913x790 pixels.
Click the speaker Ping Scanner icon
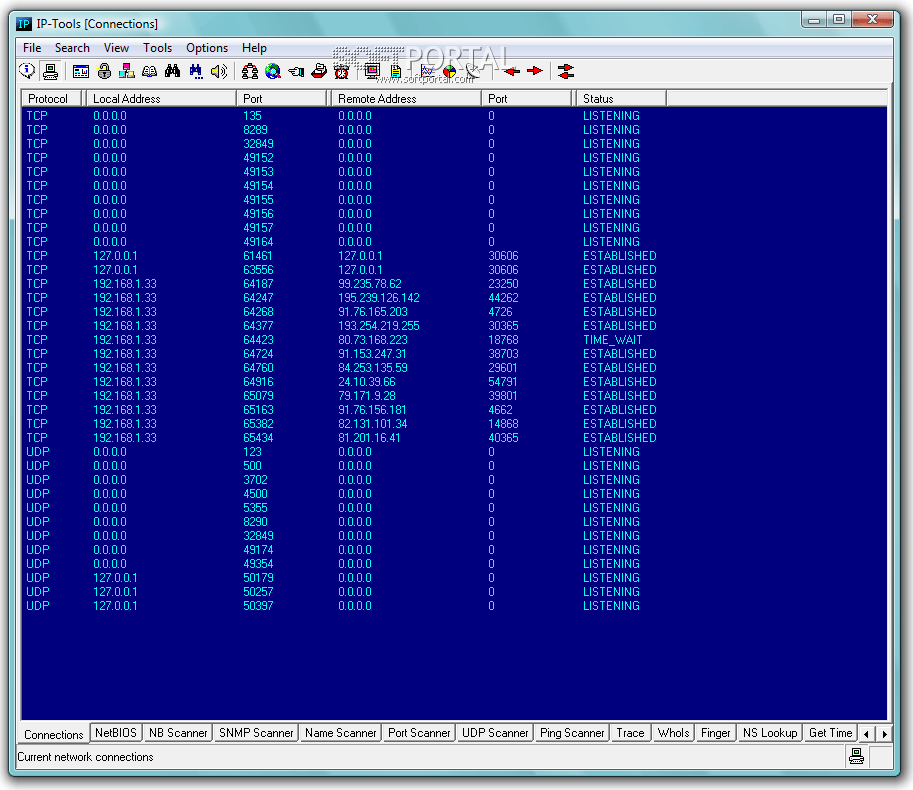219,71
